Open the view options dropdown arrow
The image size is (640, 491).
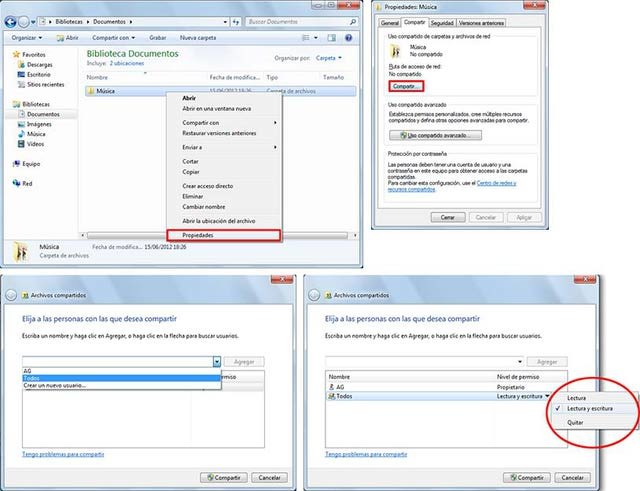(x=316, y=38)
